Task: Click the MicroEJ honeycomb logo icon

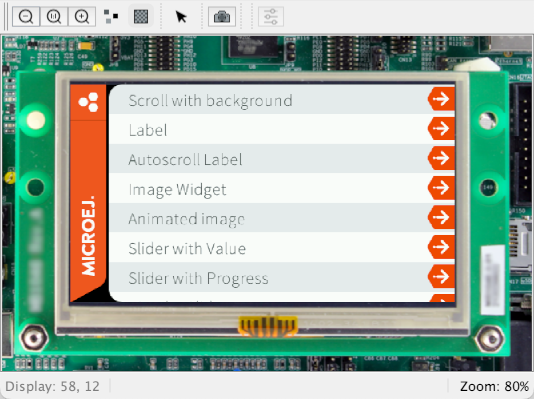Action: pyautogui.click(x=88, y=102)
